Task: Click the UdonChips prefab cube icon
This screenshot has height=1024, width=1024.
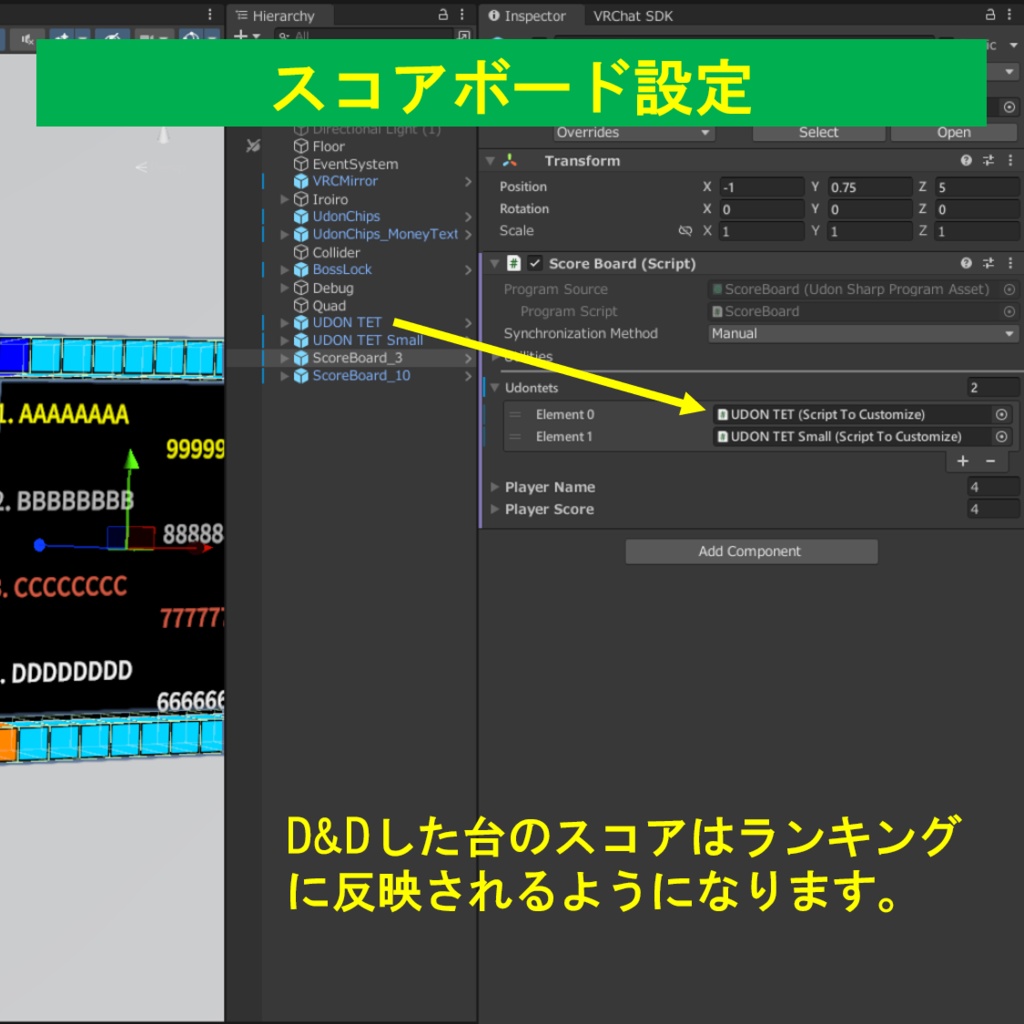Action: [300, 216]
